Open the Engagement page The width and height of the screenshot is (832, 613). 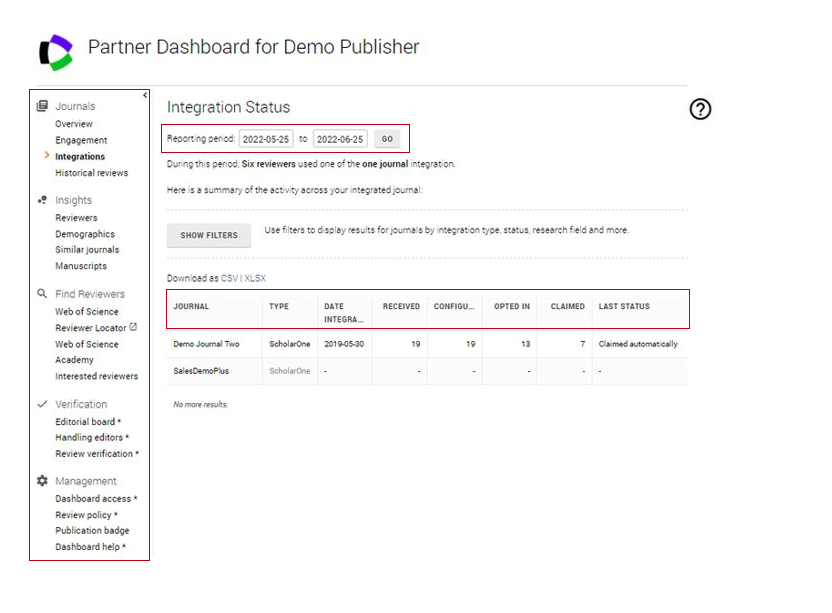[81, 140]
